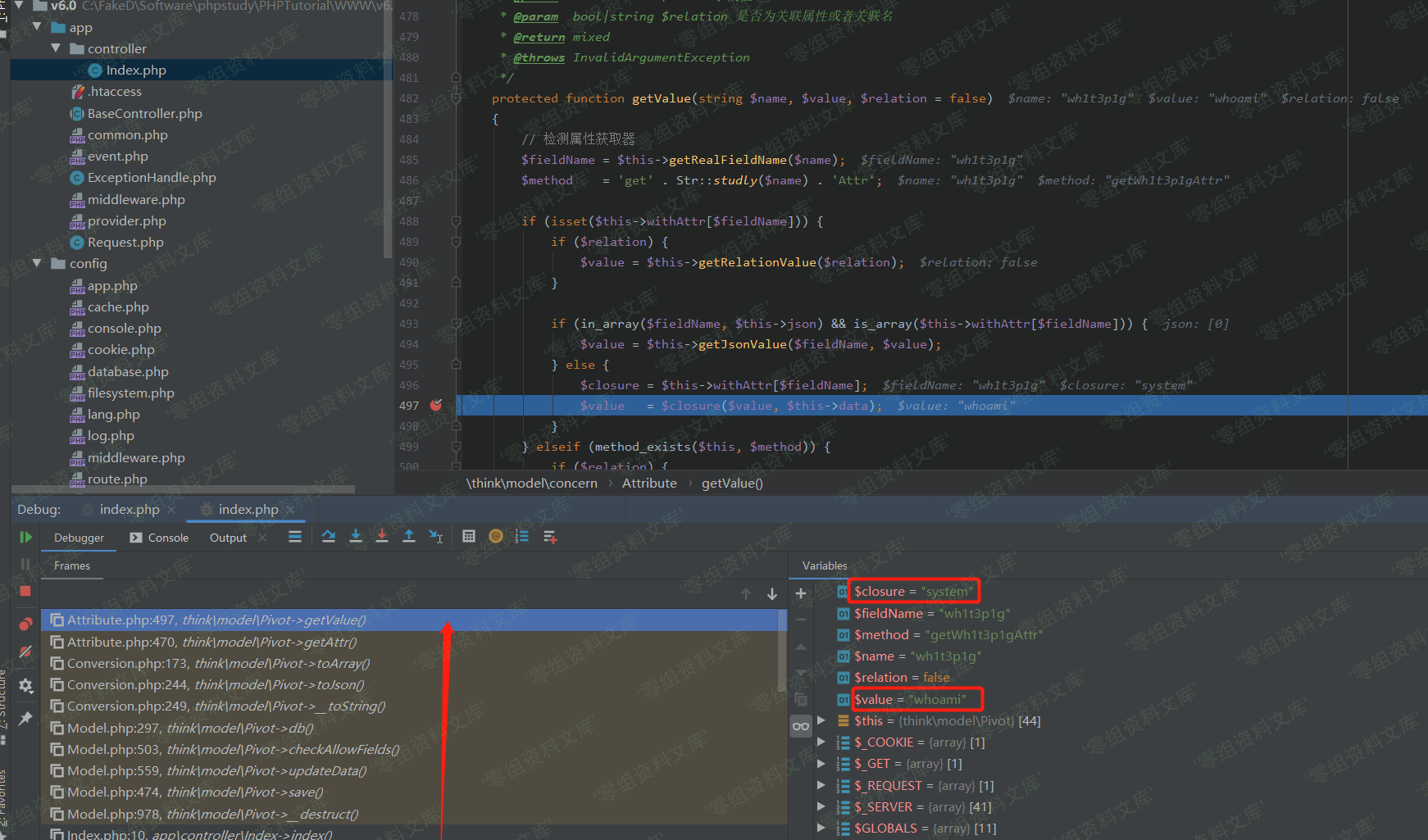Screen dimensions: 1428x840
Task: Click the Step Into debugger icon
Action: 356,537
